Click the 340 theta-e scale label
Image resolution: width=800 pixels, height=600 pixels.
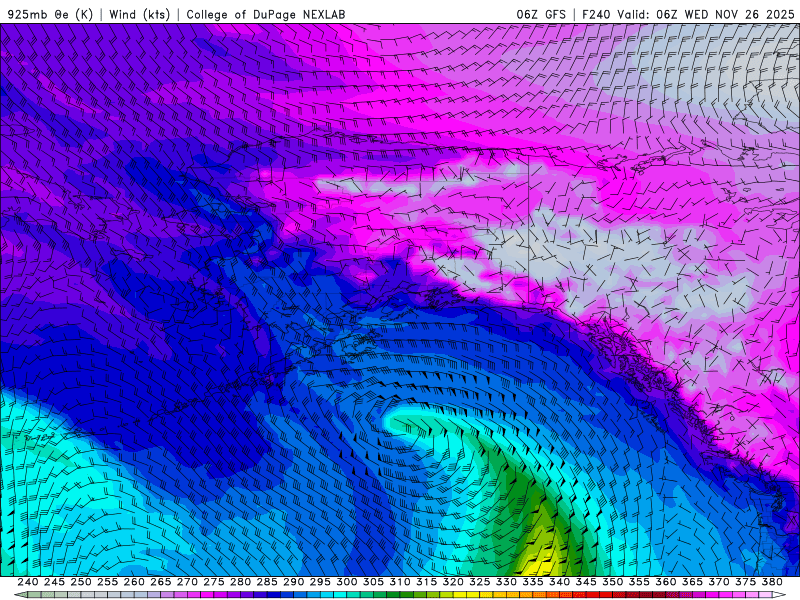pos(559,582)
